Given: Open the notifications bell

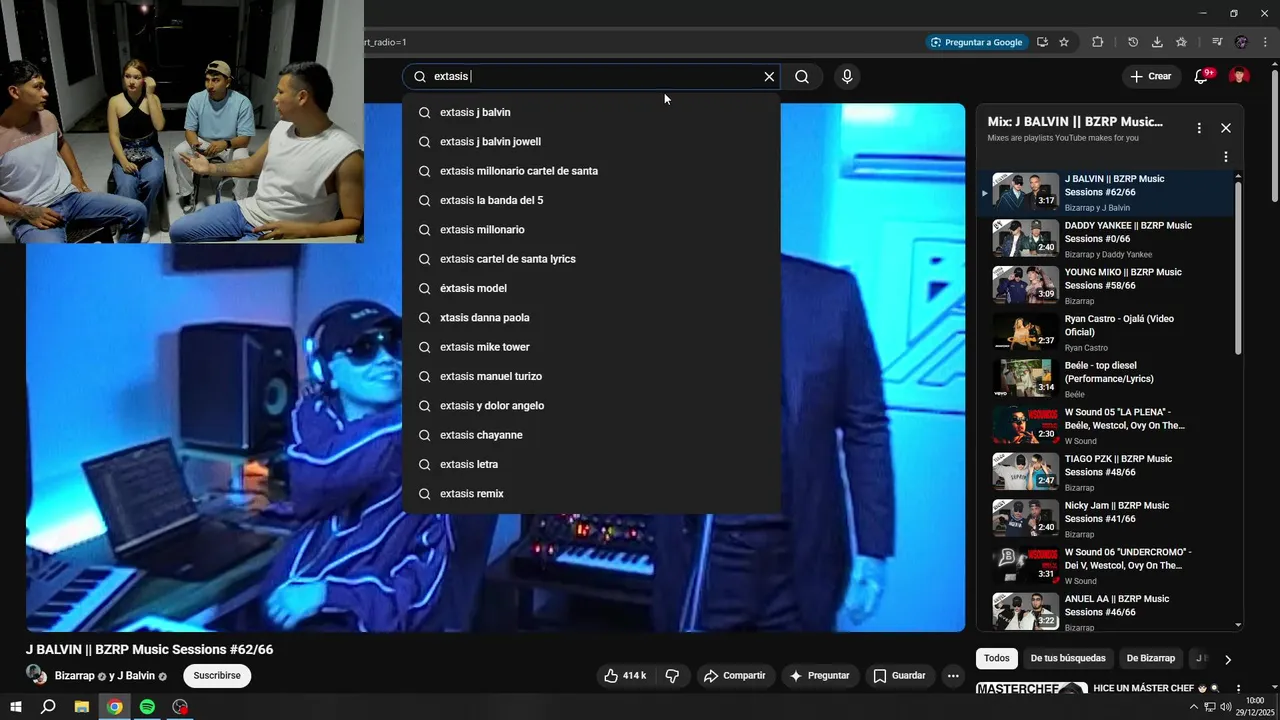Looking at the screenshot, I should point(1202,77).
